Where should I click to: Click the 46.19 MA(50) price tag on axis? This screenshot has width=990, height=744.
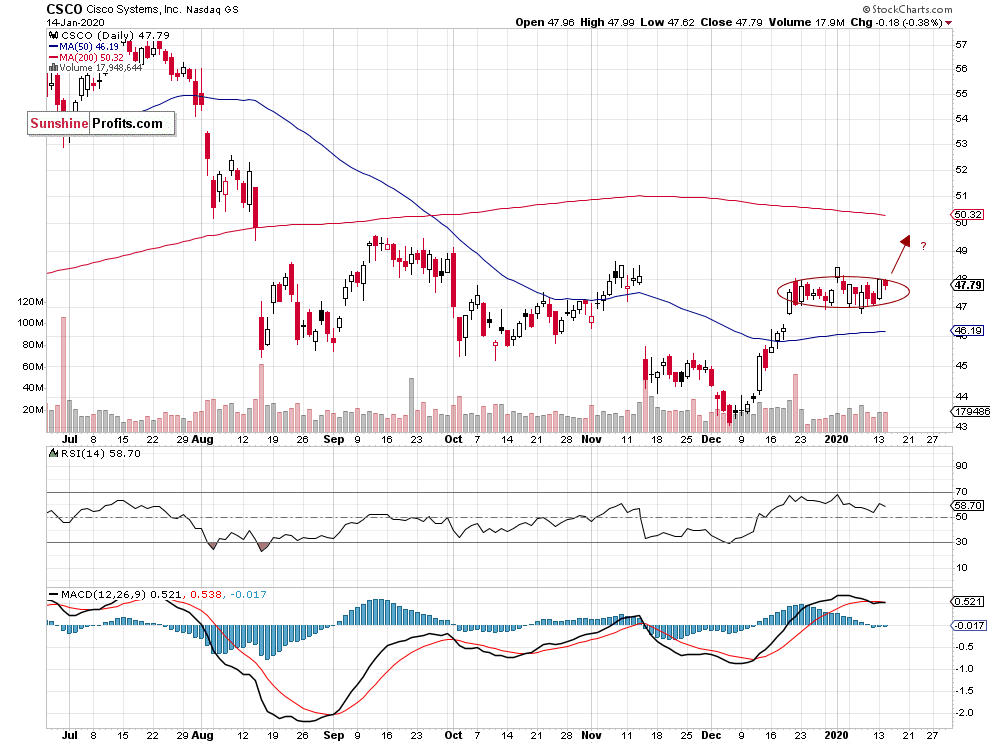[x=967, y=330]
